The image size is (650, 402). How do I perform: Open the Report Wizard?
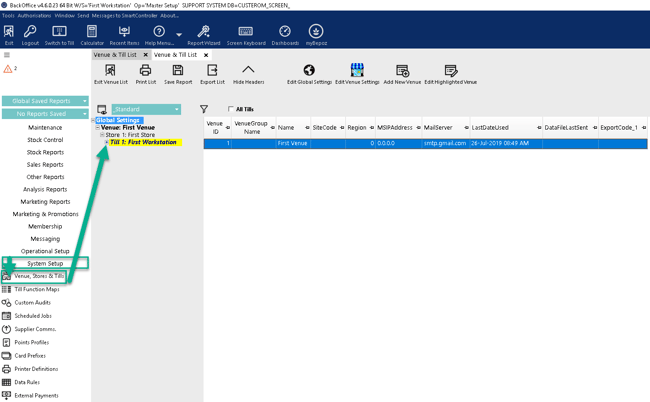point(203,35)
